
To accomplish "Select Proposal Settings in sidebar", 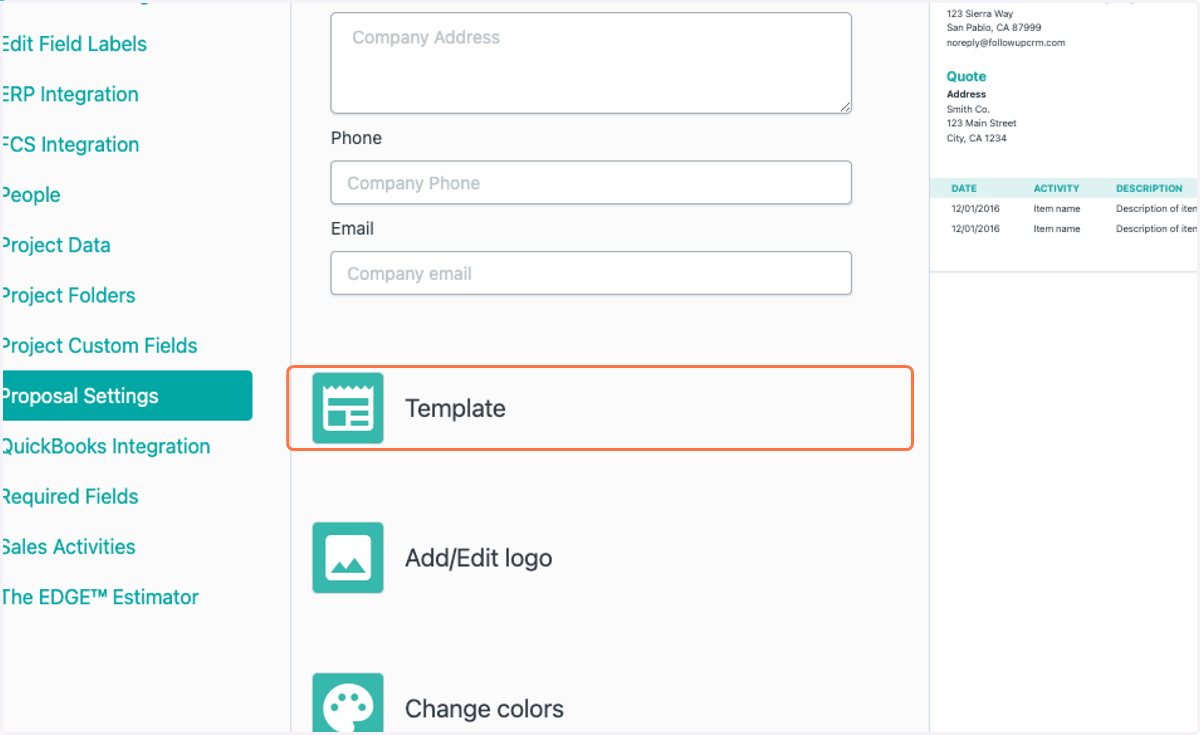I will (x=126, y=396).
